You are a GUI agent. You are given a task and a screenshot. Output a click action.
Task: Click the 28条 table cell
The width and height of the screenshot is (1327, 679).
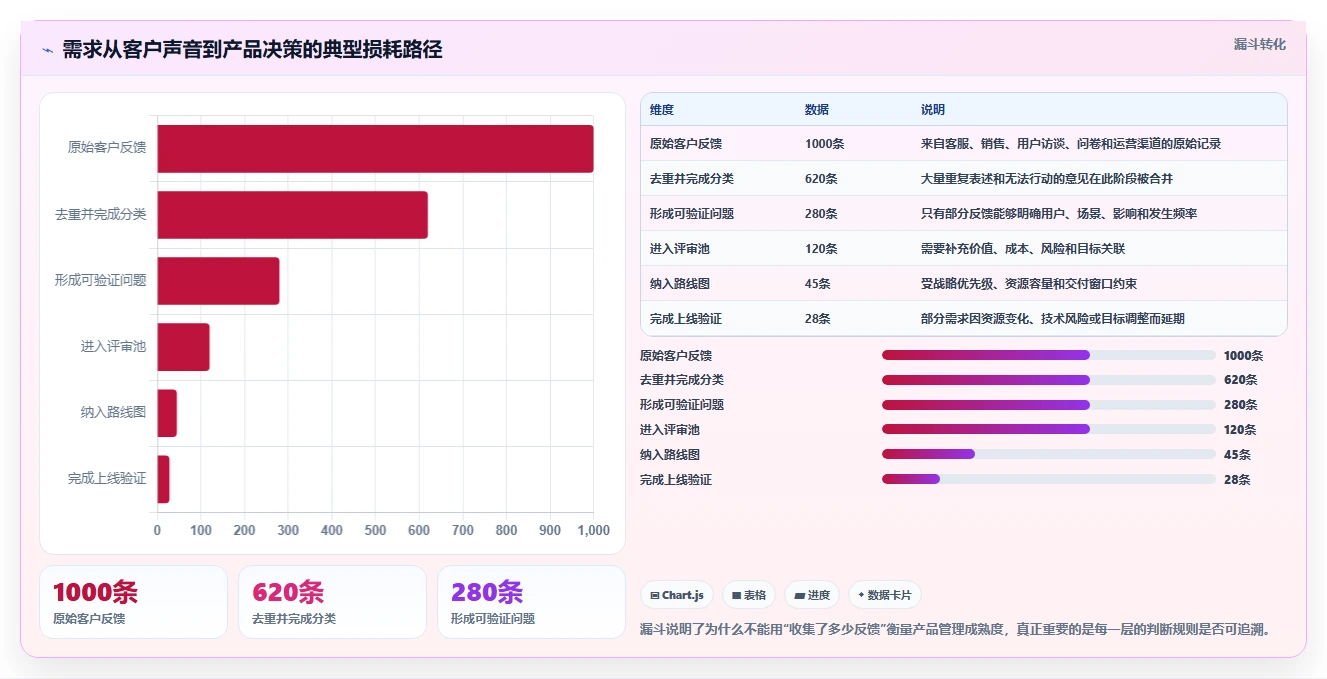pyautogui.click(x=818, y=319)
